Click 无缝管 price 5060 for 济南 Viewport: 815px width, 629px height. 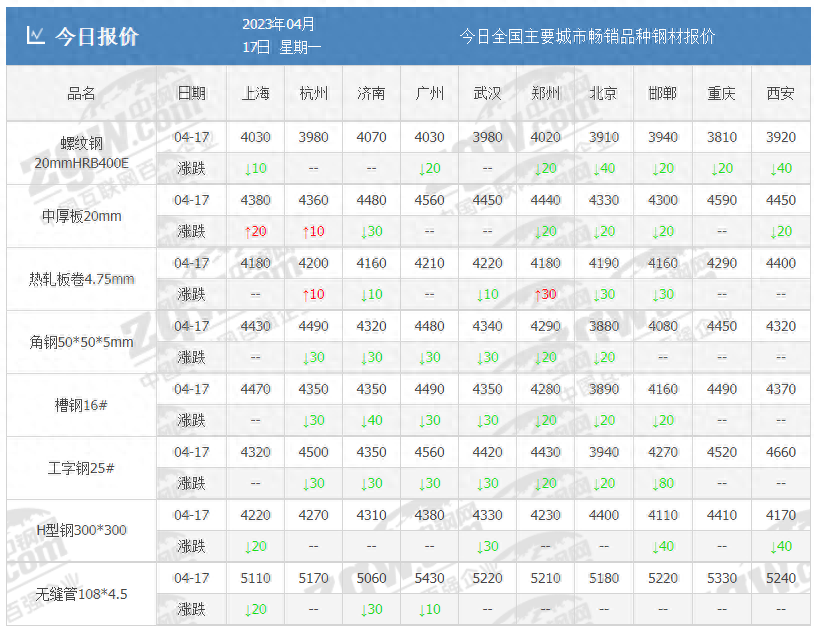point(371,578)
